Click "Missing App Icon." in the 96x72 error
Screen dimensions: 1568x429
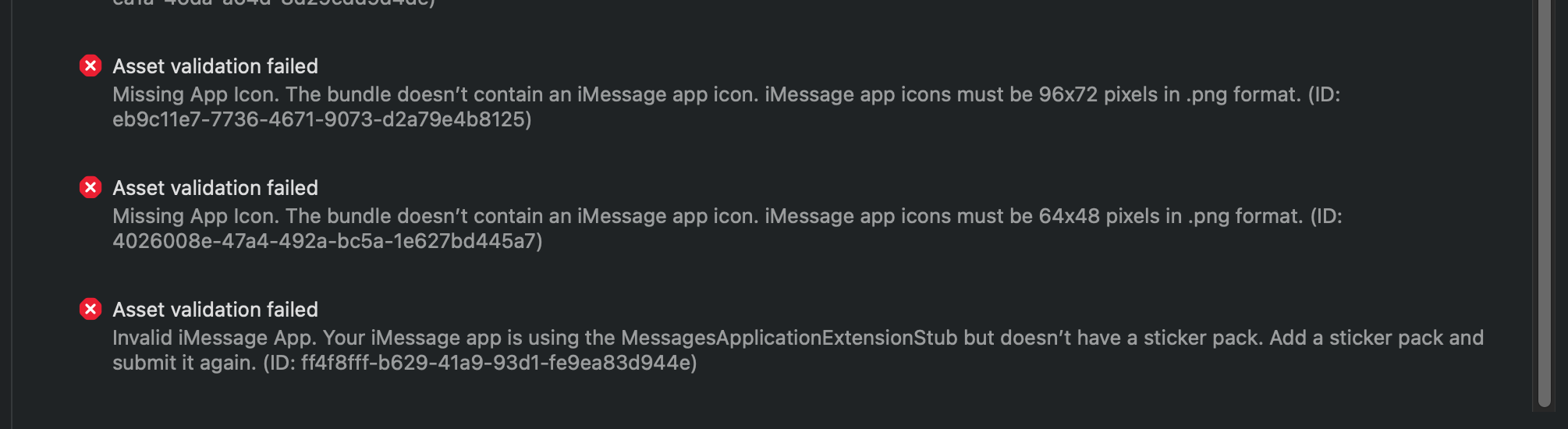pyautogui.click(x=196, y=94)
